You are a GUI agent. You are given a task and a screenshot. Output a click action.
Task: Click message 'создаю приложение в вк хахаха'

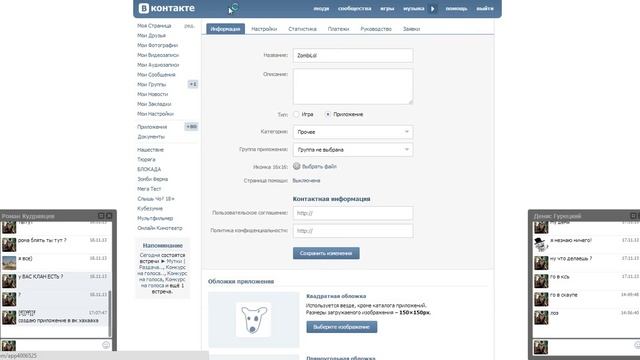[x=58, y=320]
